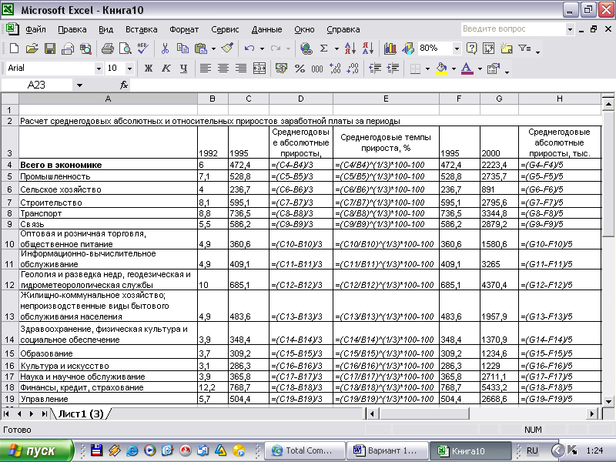Click the Undo arrow icon

tap(249, 48)
